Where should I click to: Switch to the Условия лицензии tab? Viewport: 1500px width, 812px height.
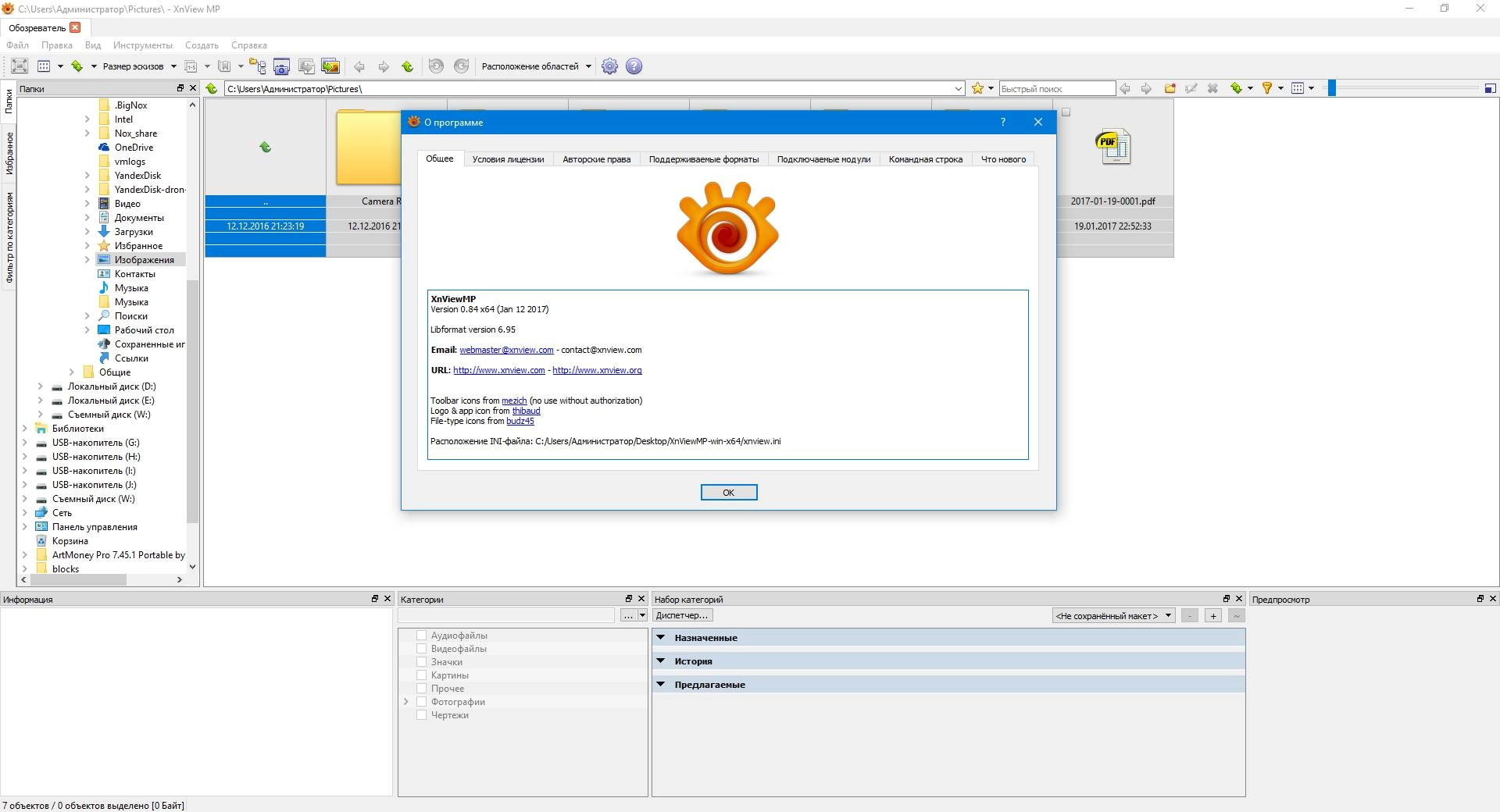(508, 159)
